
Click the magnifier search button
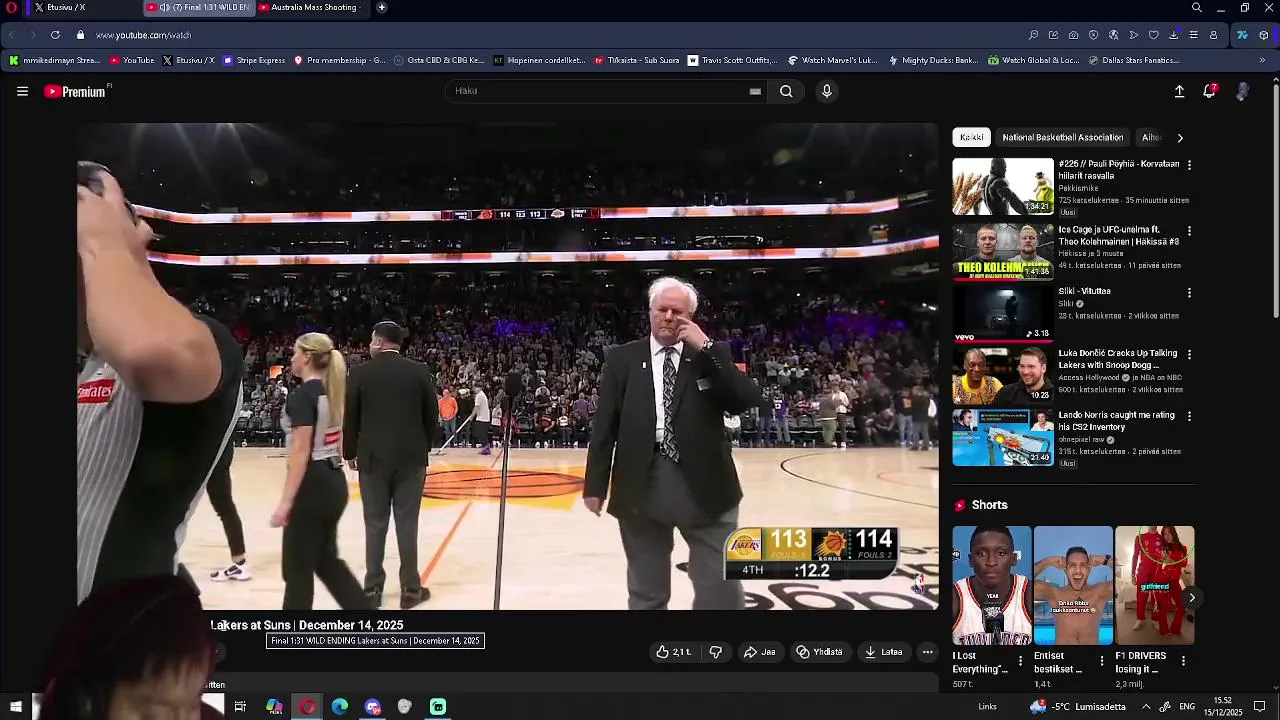click(786, 91)
